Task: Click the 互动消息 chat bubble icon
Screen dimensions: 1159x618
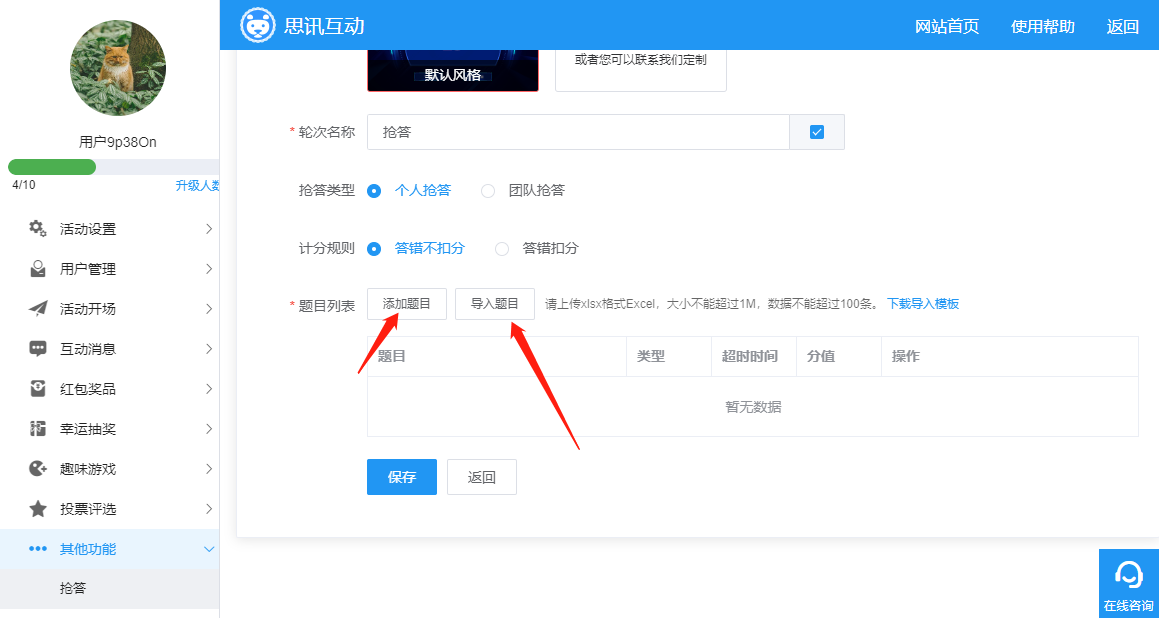Action: tap(38, 349)
